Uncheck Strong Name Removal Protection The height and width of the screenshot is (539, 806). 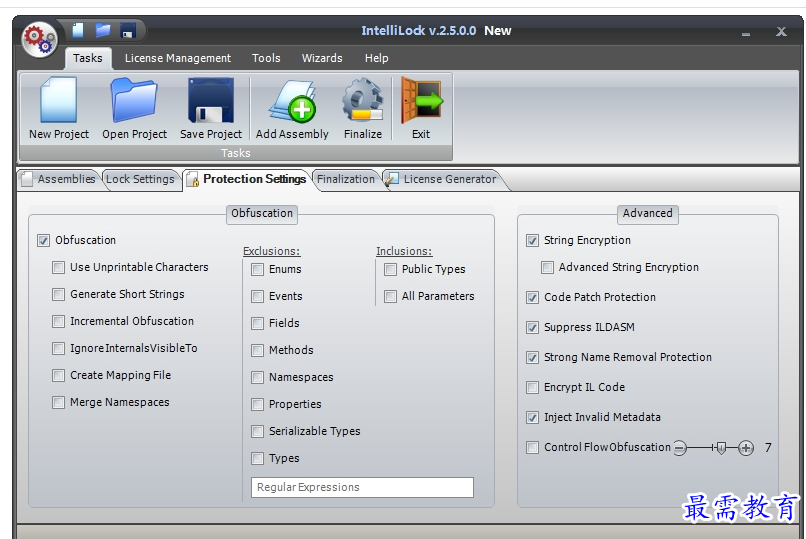click(x=533, y=358)
